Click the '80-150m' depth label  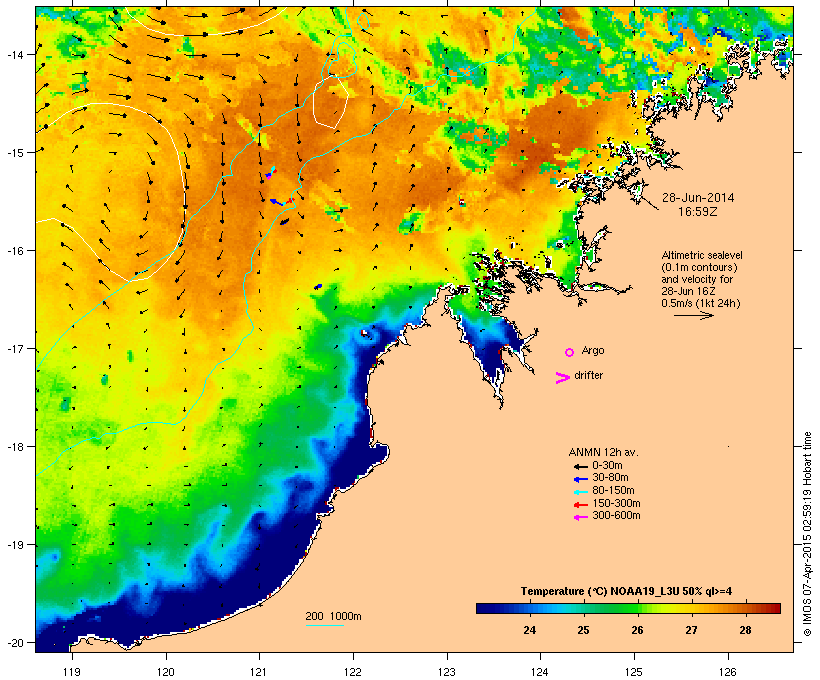tap(613, 491)
